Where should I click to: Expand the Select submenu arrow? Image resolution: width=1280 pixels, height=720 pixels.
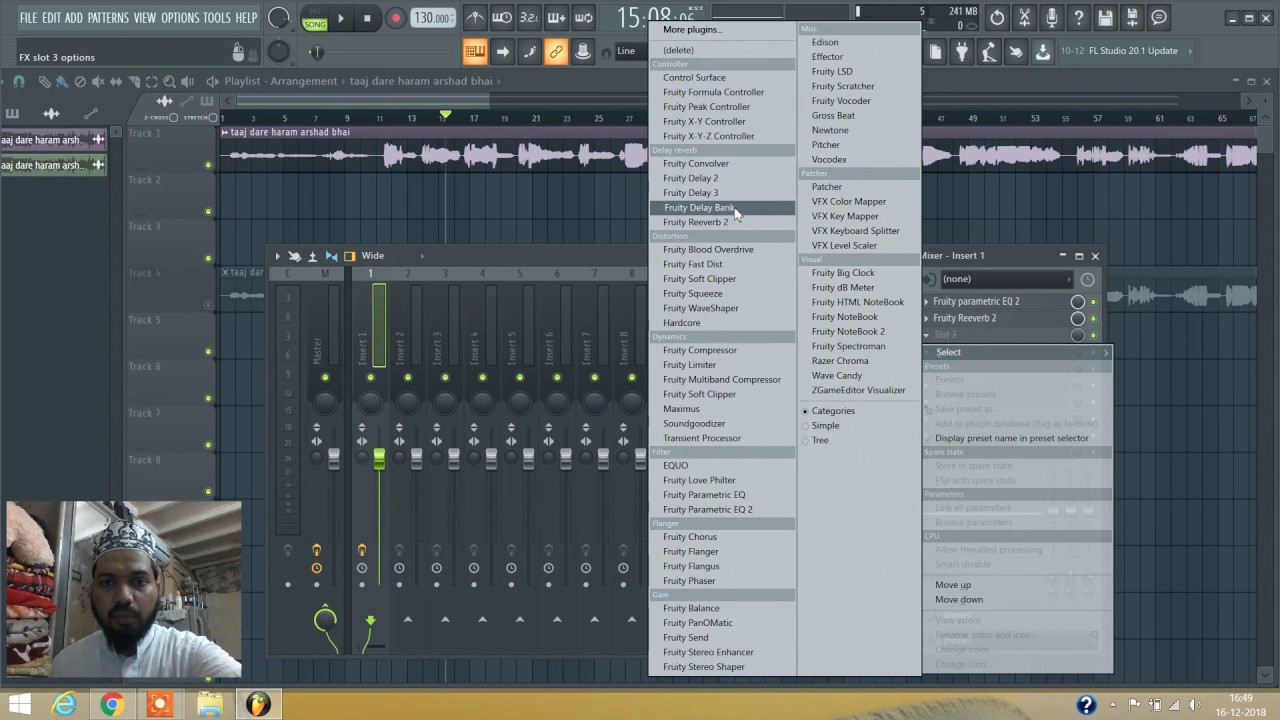point(1105,353)
